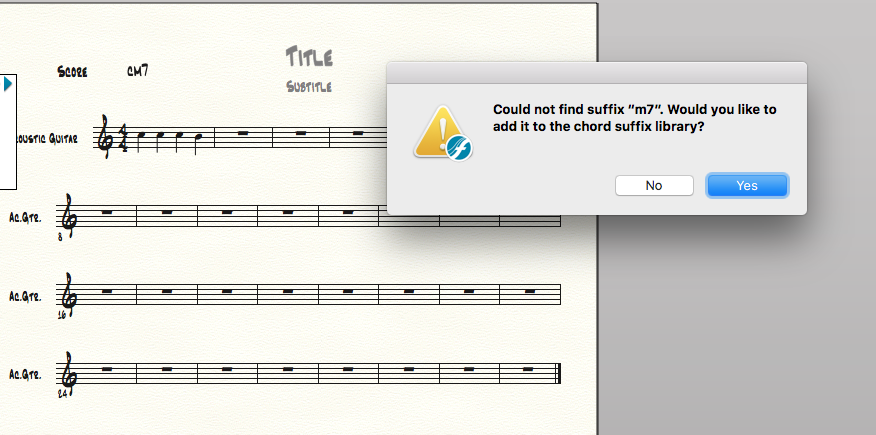Select the treble clef at measure 16

[69, 294]
